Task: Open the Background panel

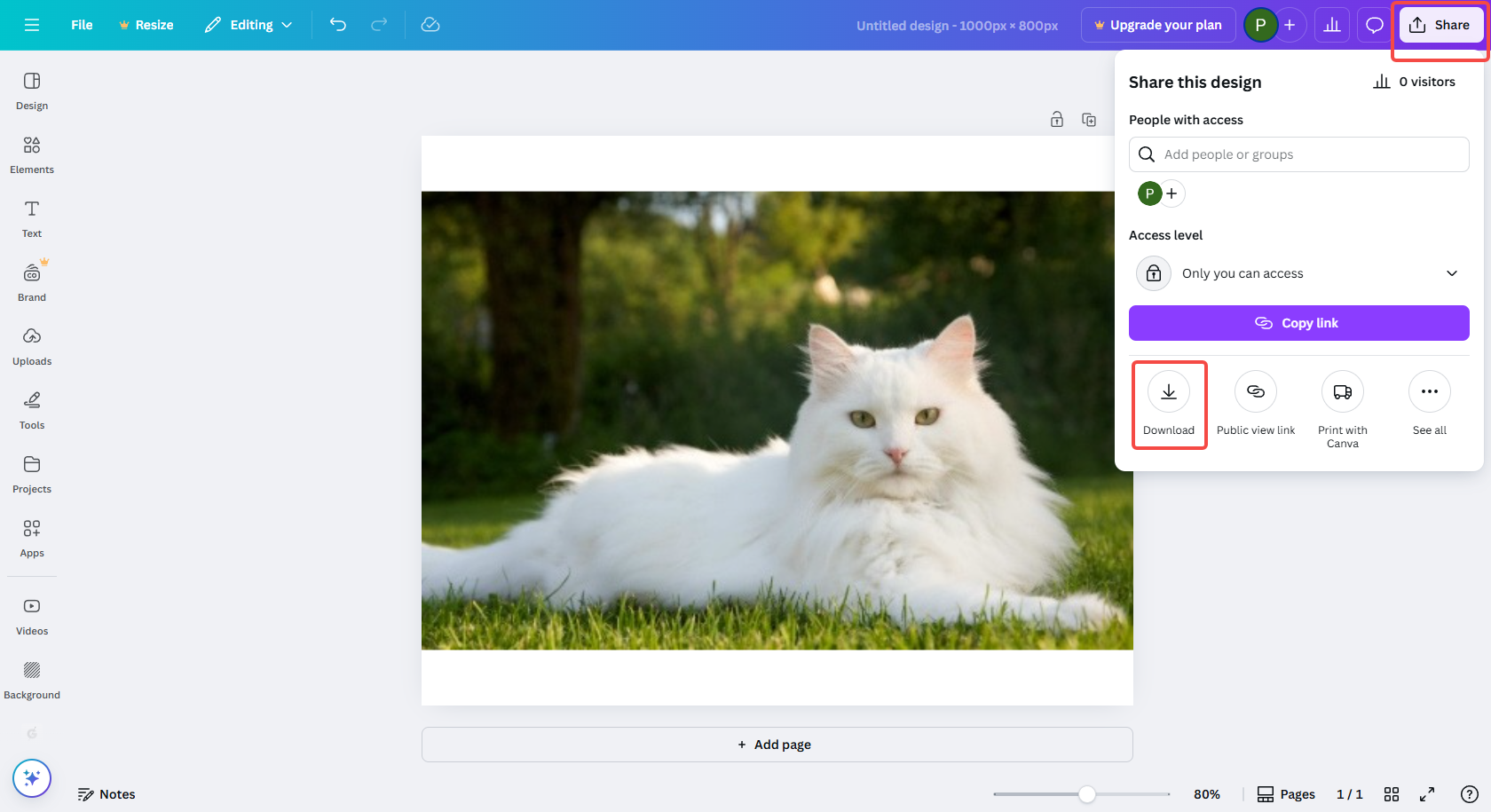Action: click(x=32, y=681)
